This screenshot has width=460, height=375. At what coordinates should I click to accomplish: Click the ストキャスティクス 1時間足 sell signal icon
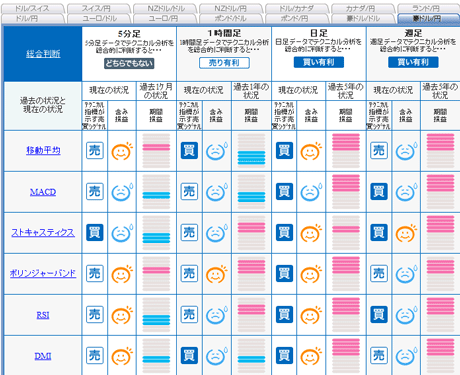pos(189,232)
